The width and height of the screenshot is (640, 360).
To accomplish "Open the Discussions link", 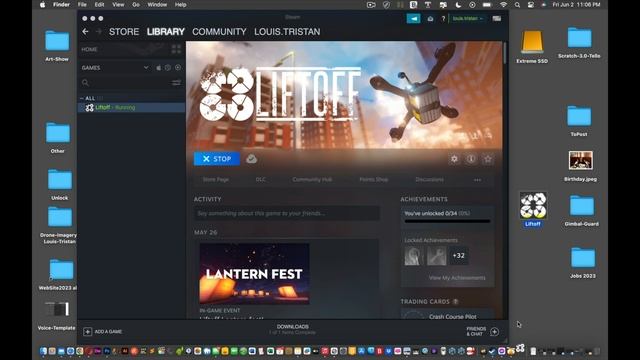I will coord(429,180).
